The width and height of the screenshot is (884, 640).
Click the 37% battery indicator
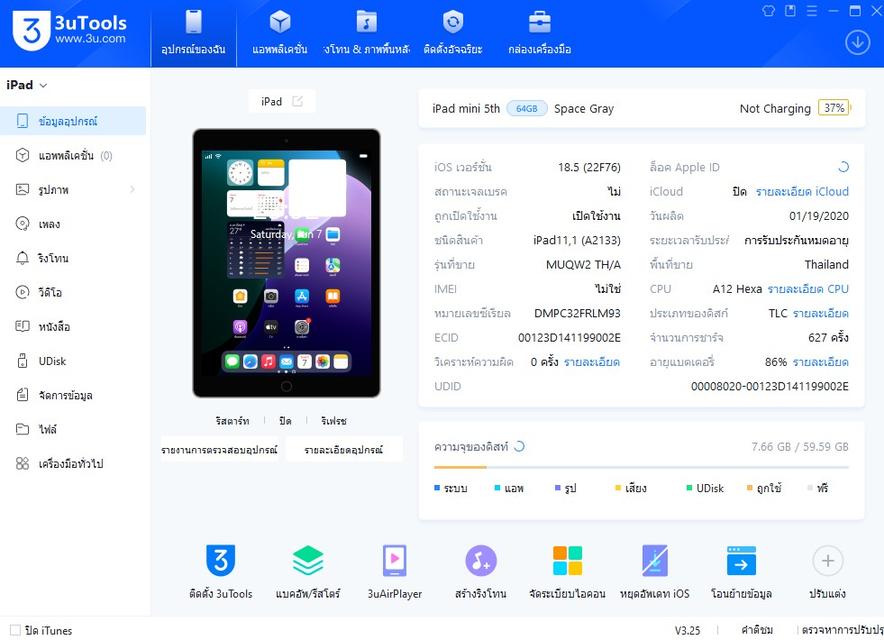834,108
